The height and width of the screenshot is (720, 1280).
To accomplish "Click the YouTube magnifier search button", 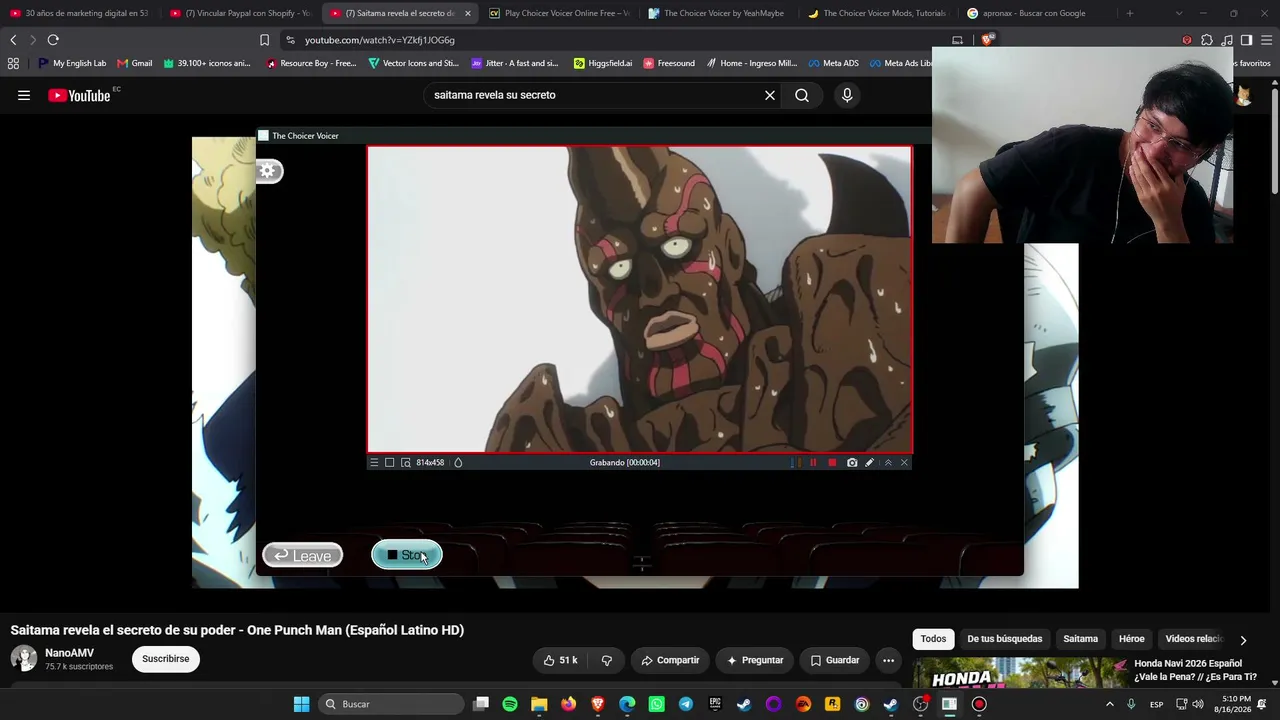I will [802, 95].
